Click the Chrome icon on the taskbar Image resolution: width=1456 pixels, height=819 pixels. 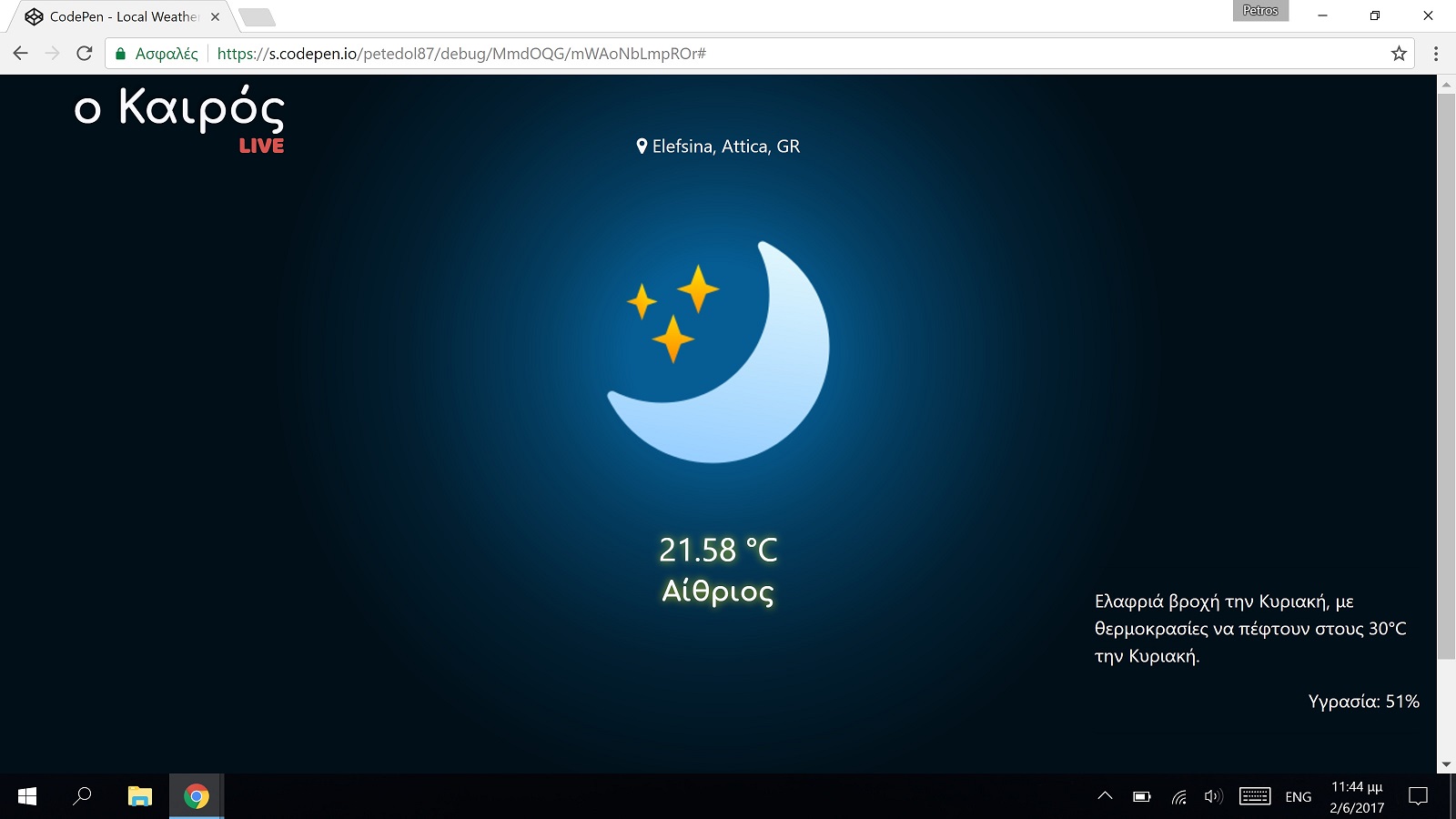[196, 796]
